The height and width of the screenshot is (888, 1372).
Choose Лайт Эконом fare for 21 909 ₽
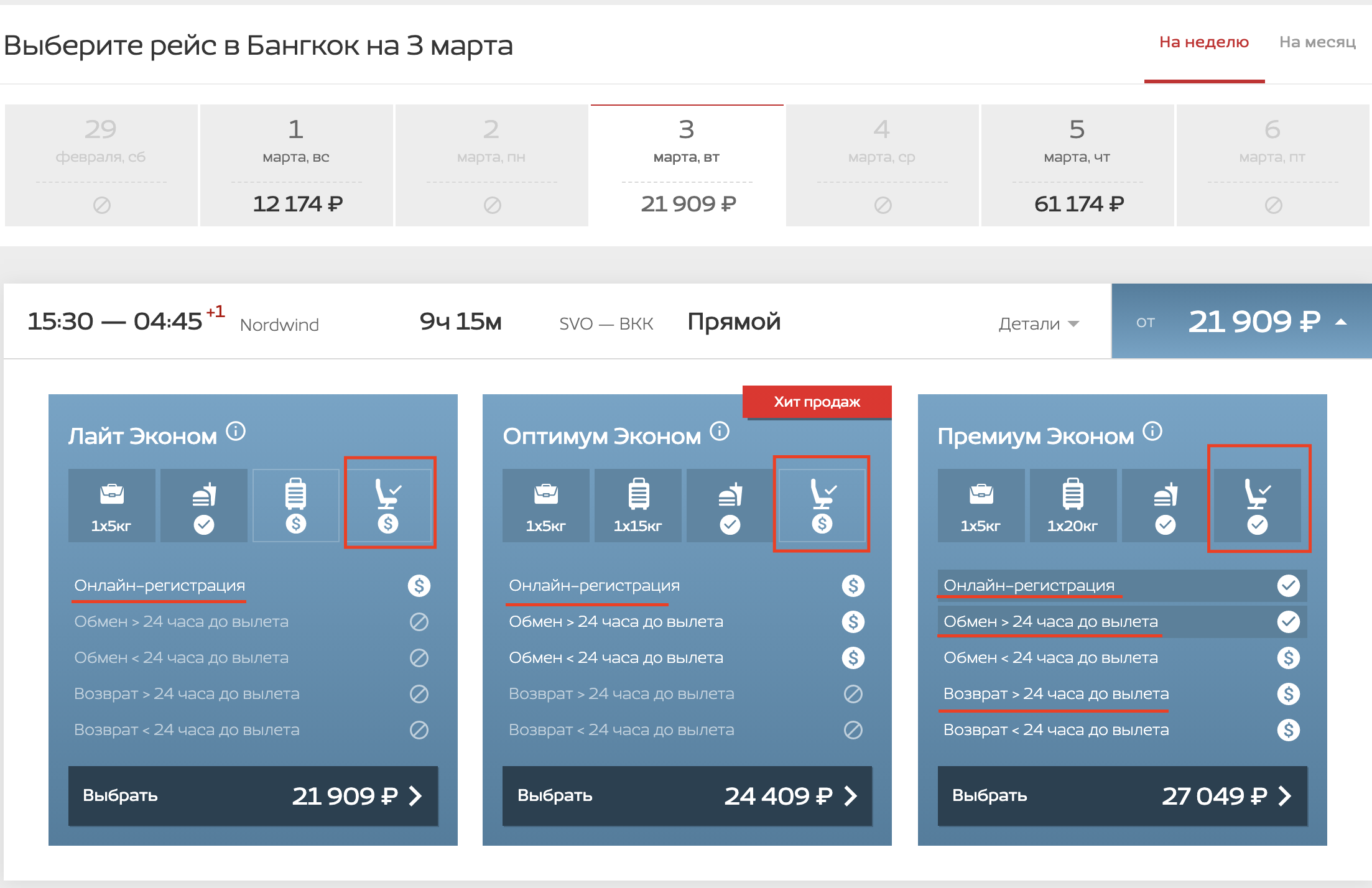[253, 796]
